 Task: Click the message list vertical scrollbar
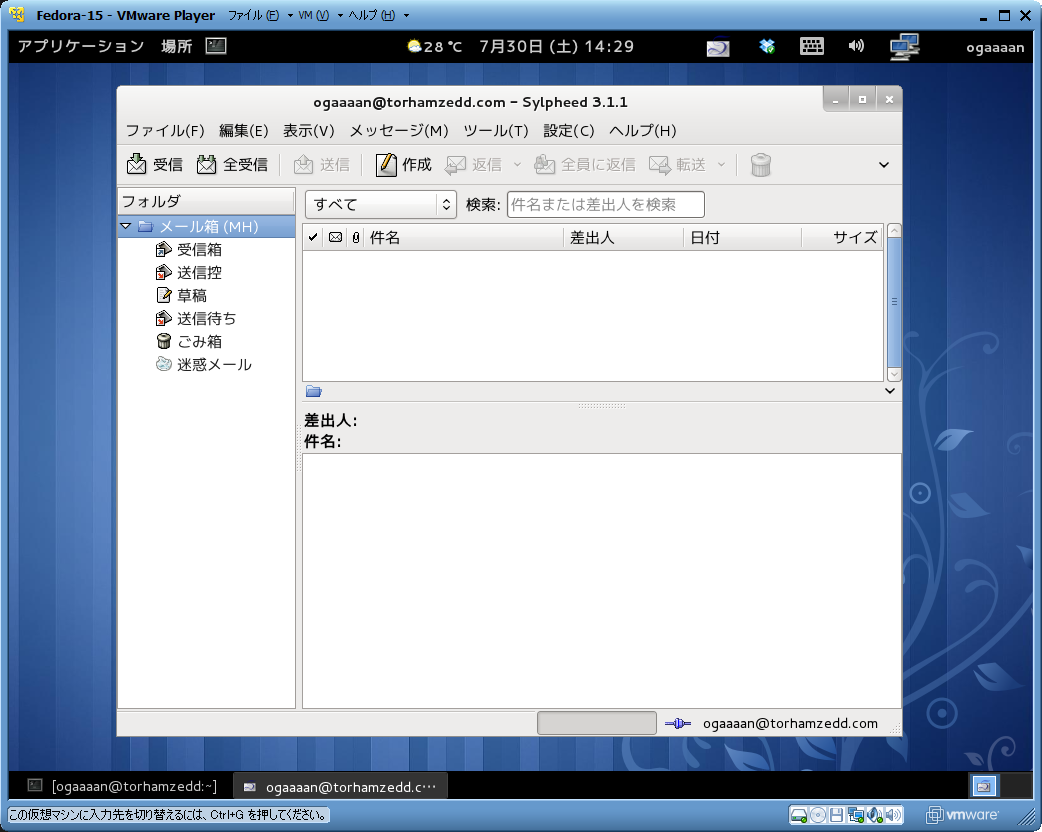click(894, 302)
